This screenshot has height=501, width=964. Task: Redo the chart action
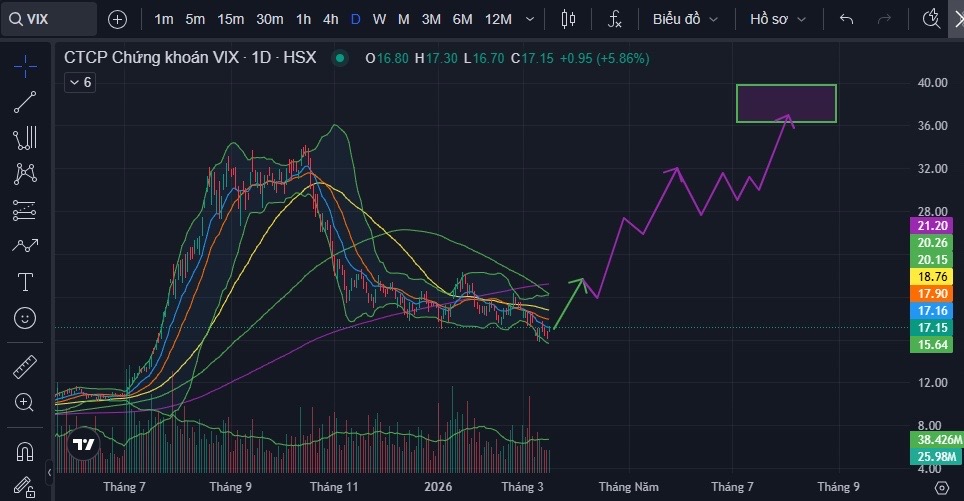tap(884, 20)
